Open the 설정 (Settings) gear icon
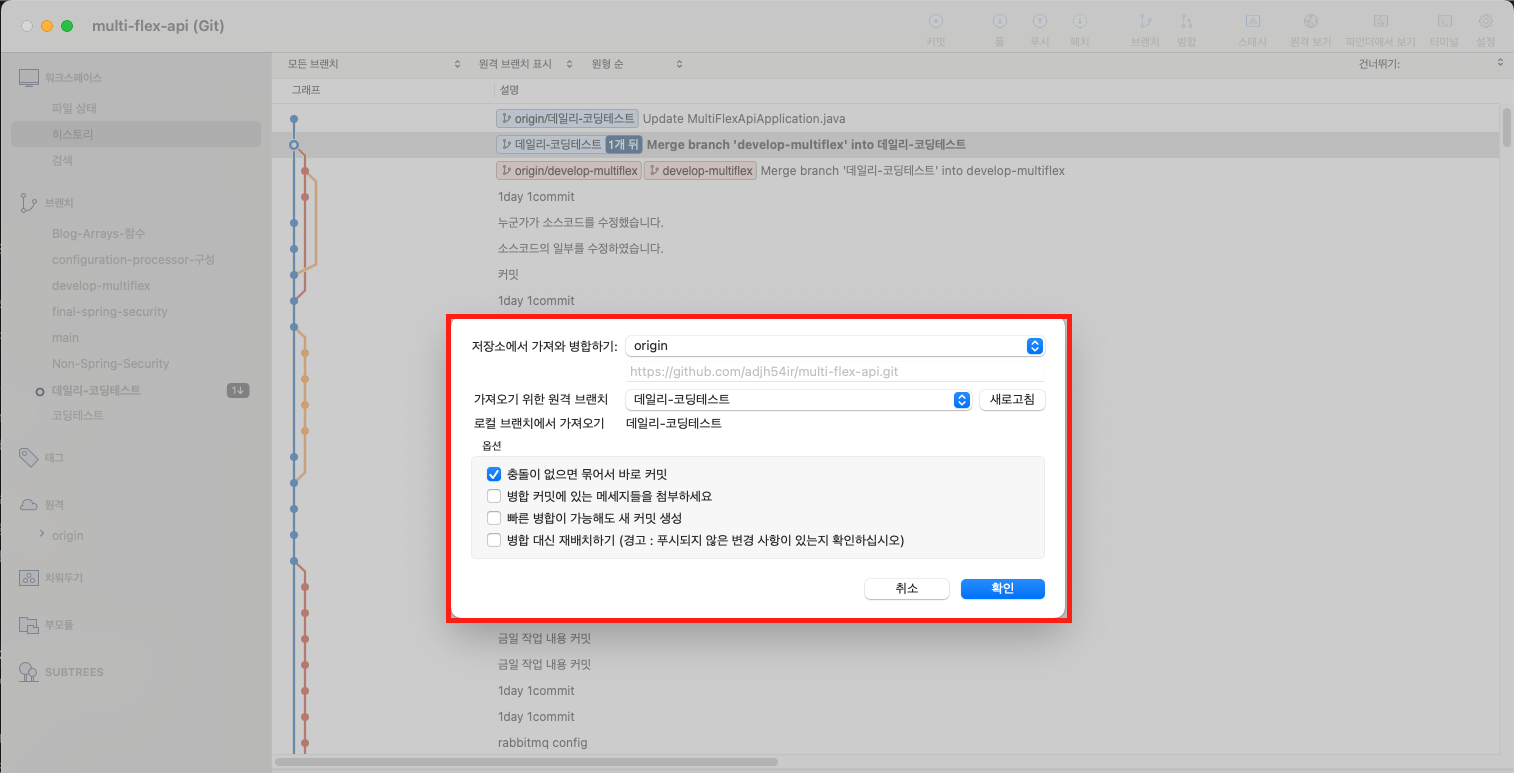1514x773 pixels. pyautogui.click(x=1485, y=21)
